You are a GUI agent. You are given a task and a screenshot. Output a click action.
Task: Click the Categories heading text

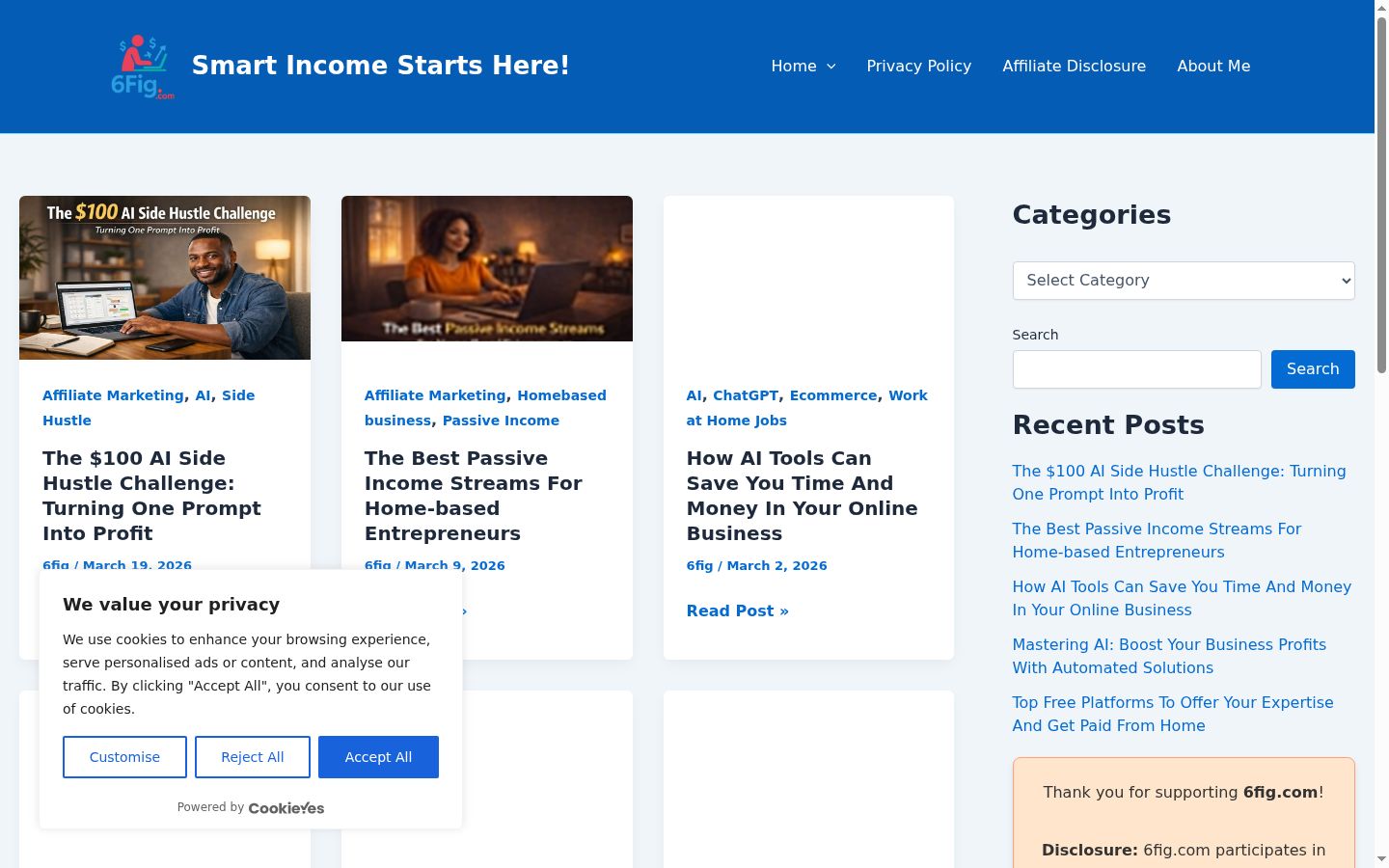[1092, 214]
